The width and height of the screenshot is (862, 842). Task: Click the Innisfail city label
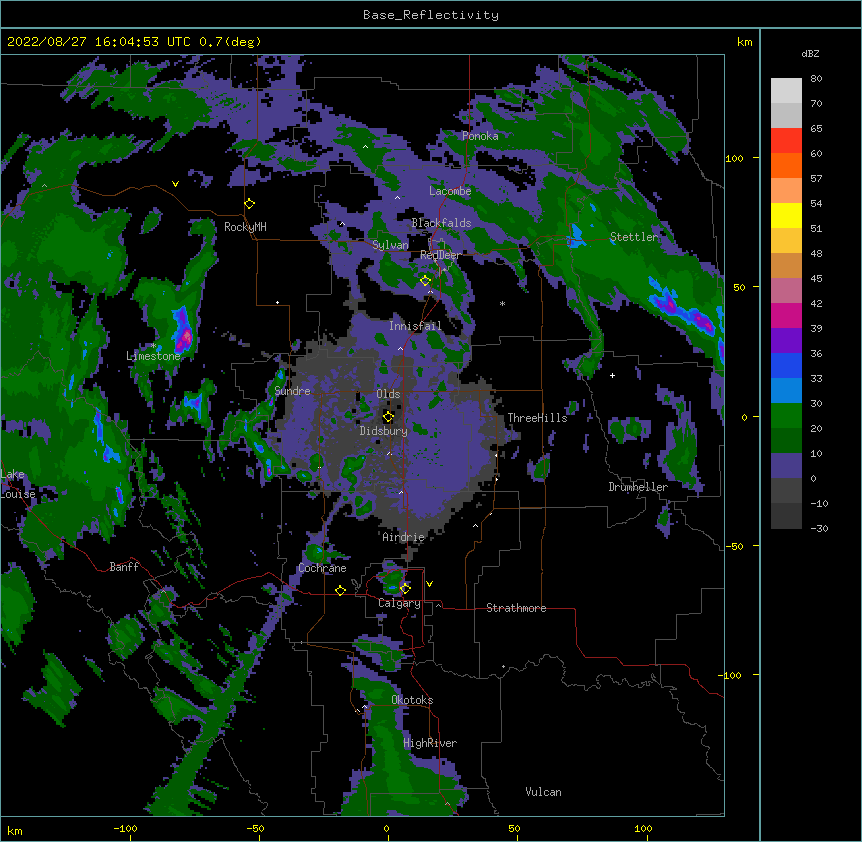click(415, 326)
